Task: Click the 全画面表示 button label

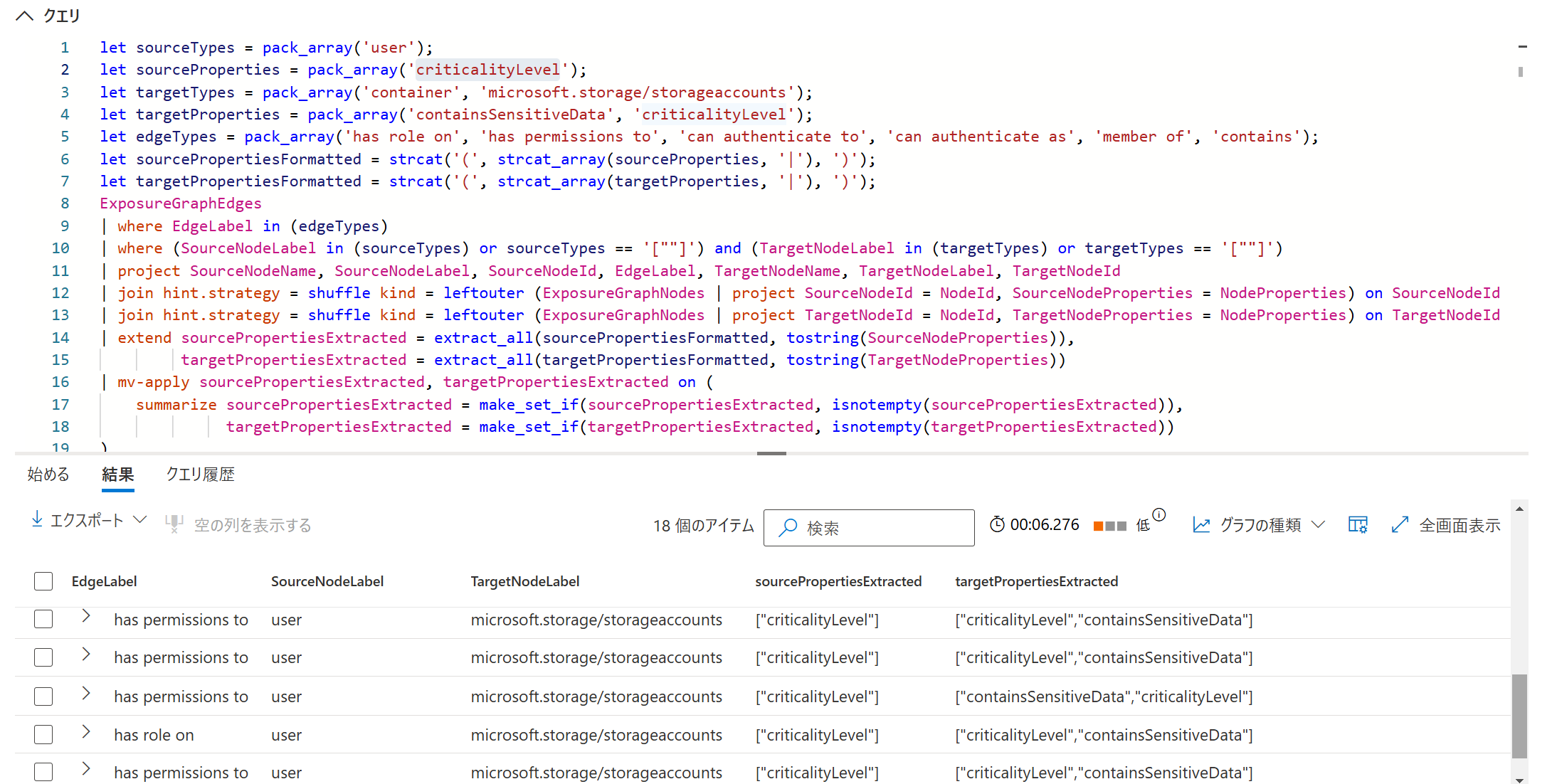Action: [x=1459, y=525]
